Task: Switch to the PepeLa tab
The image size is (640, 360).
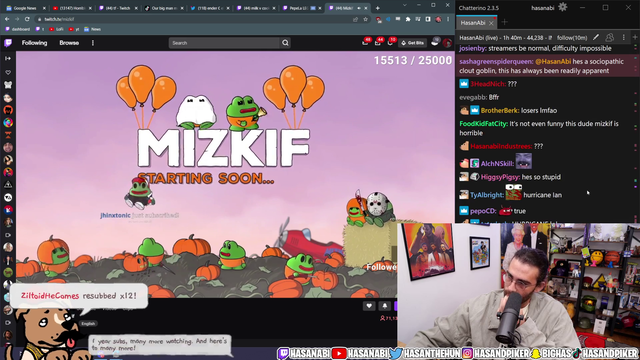Action: [x=301, y=8]
